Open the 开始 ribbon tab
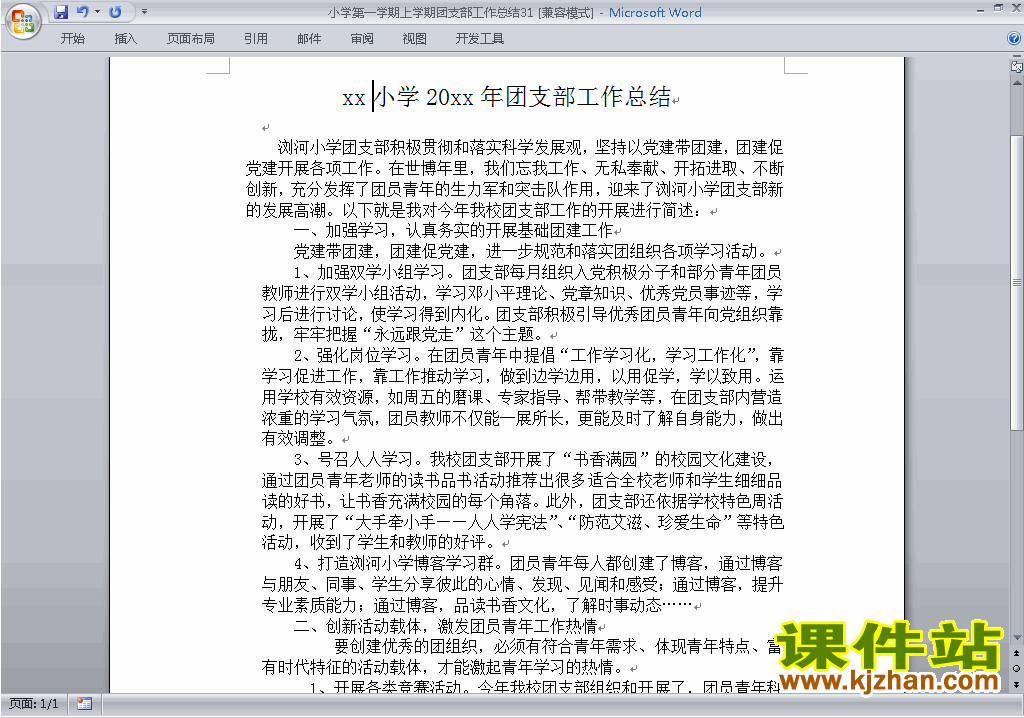1024x718 pixels. (72, 39)
